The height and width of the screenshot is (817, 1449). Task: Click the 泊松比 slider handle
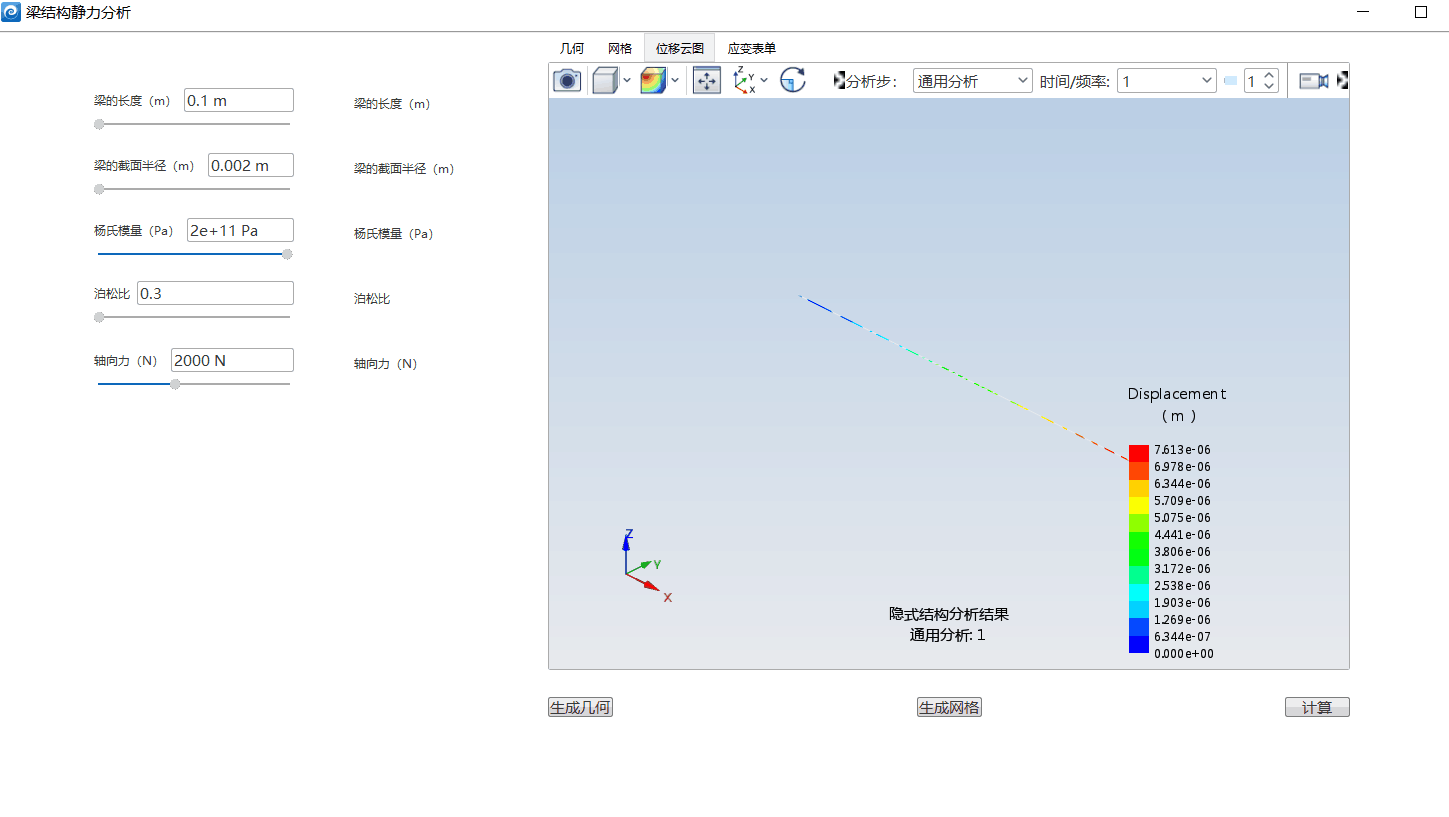(x=99, y=317)
